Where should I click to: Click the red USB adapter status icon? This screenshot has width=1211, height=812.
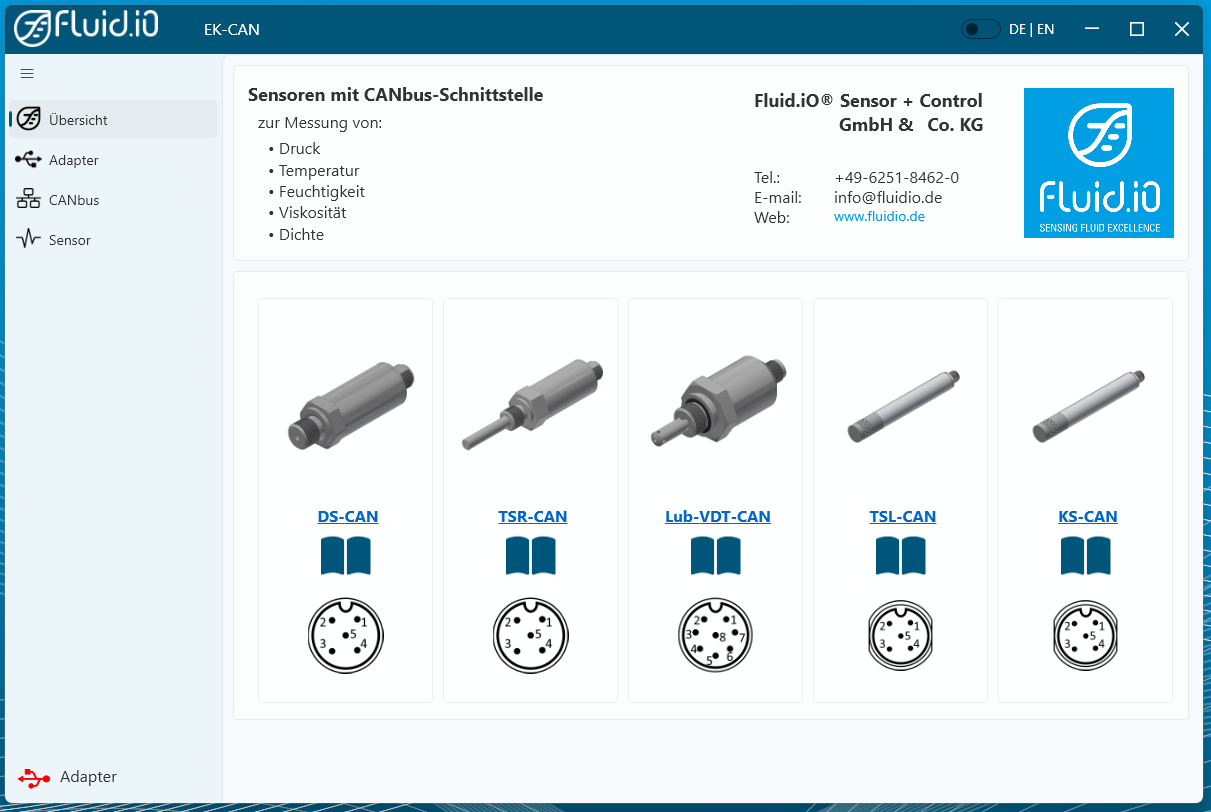point(34,777)
